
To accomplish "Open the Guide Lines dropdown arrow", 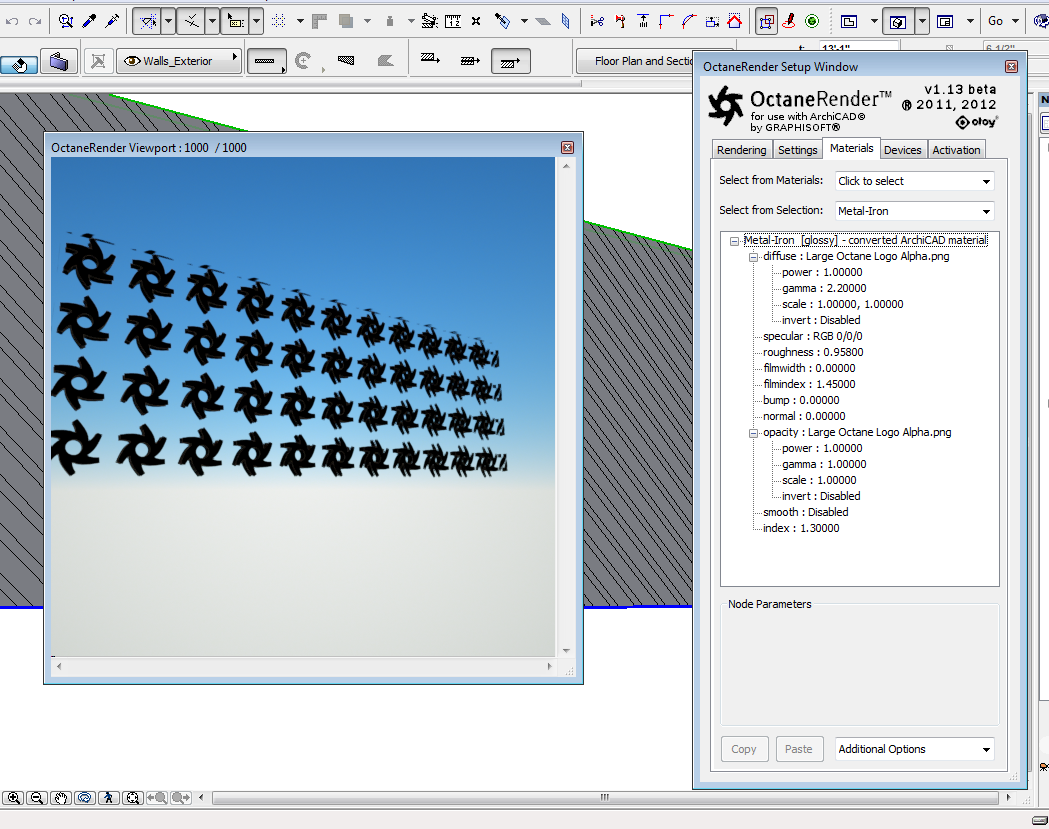I will [x=169, y=21].
